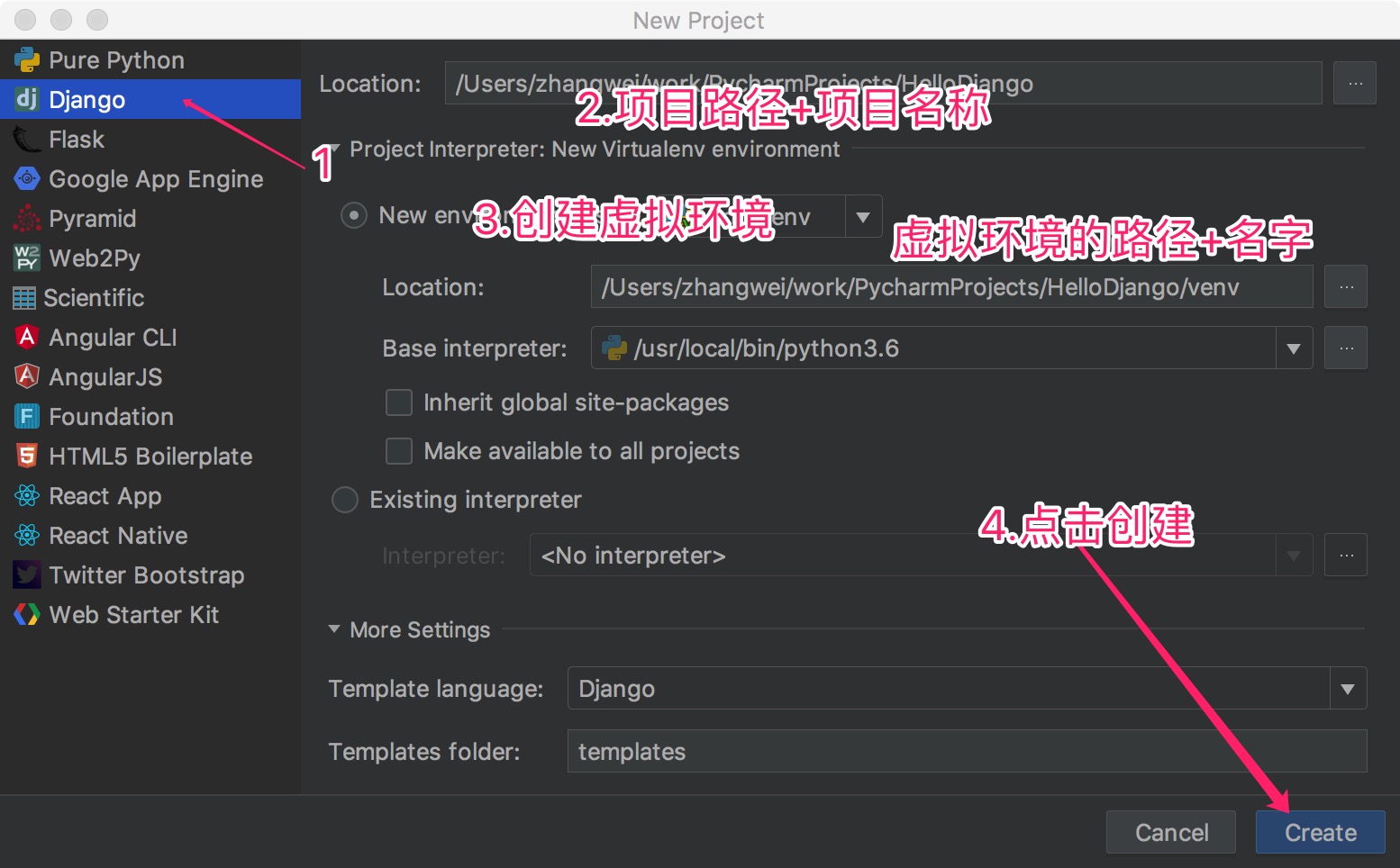Click the Angular CLI shield icon
Viewport: 1400px width, 868px height.
pos(27,337)
